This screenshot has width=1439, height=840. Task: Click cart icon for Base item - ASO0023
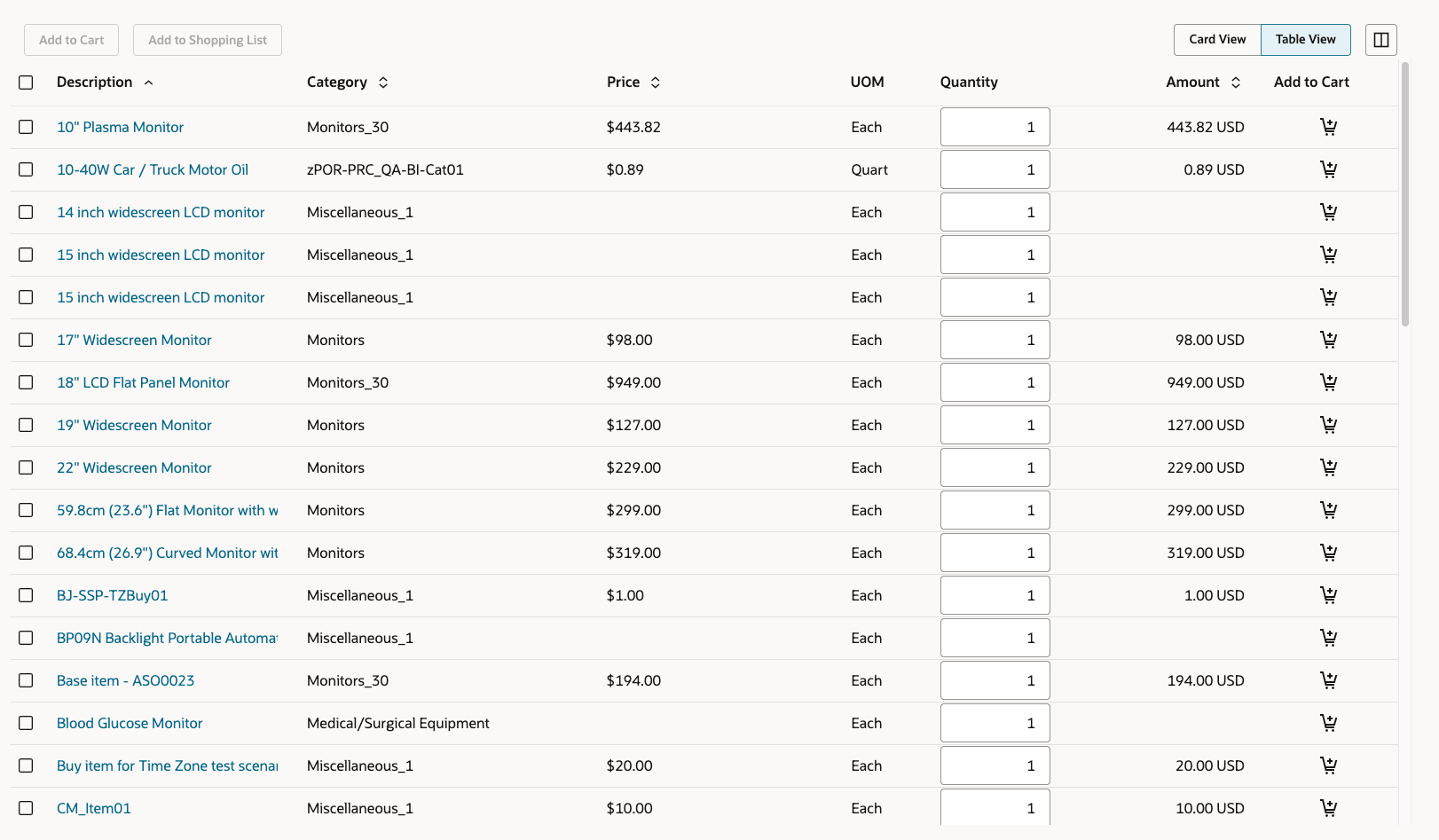[1328, 680]
